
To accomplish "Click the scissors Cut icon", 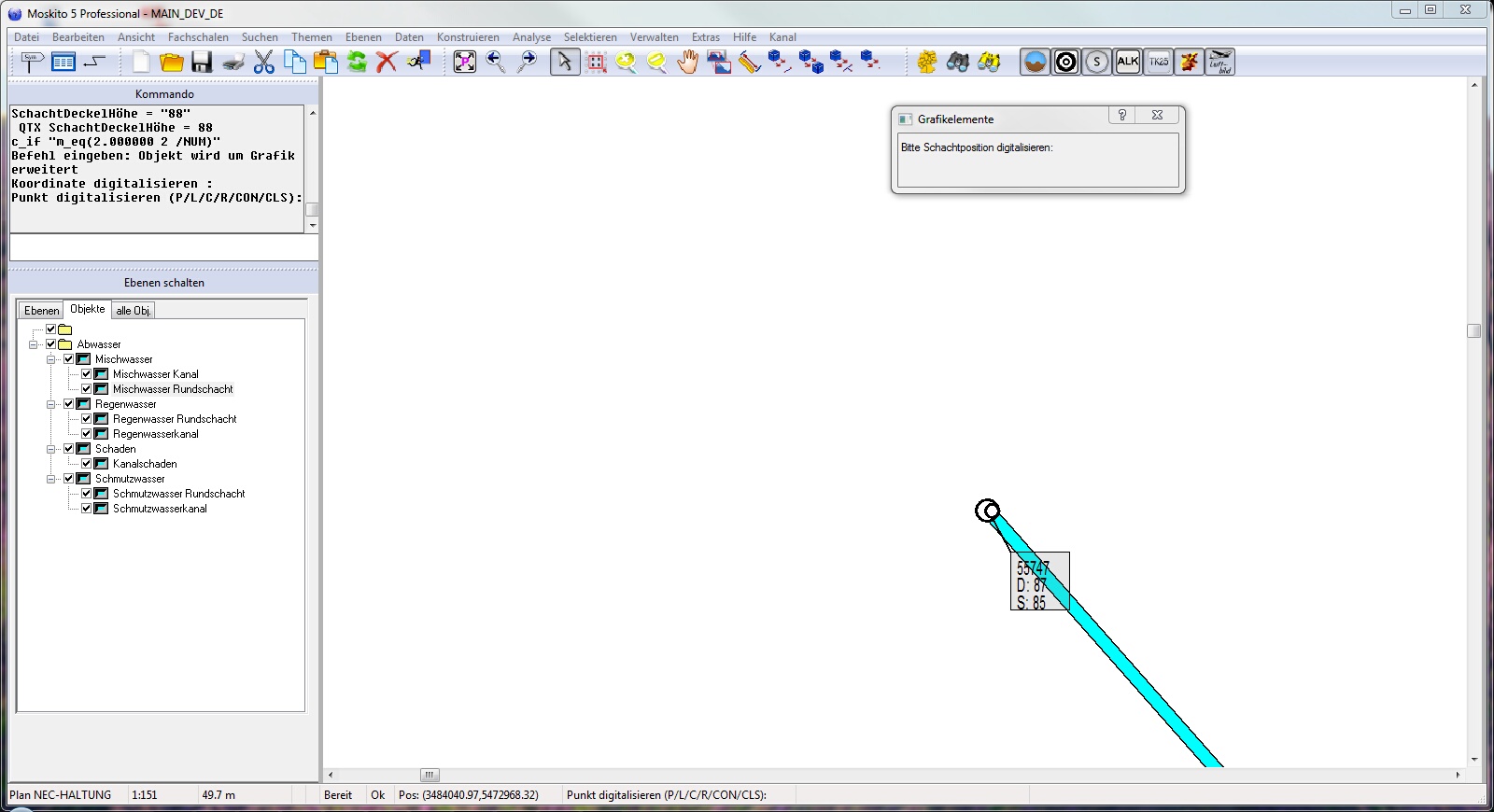I will [x=264, y=63].
